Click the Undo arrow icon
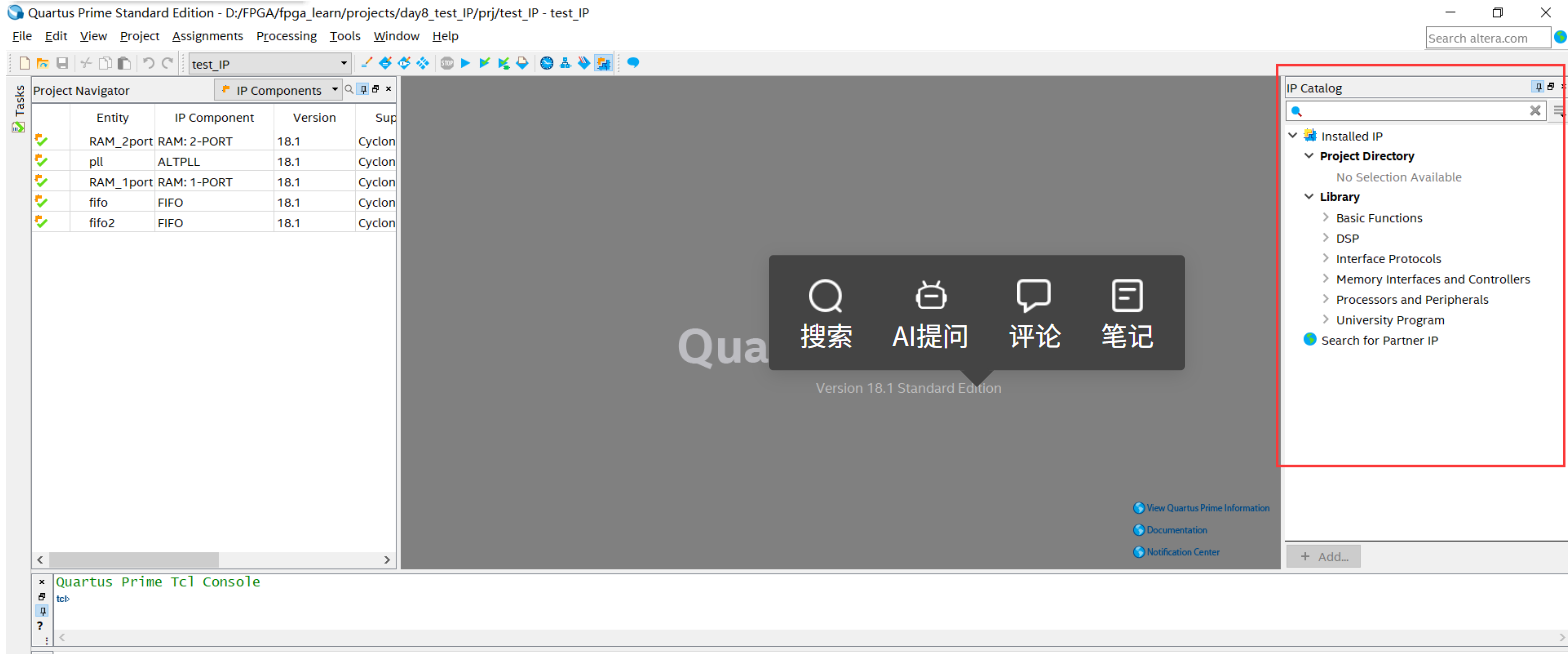 click(148, 63)
